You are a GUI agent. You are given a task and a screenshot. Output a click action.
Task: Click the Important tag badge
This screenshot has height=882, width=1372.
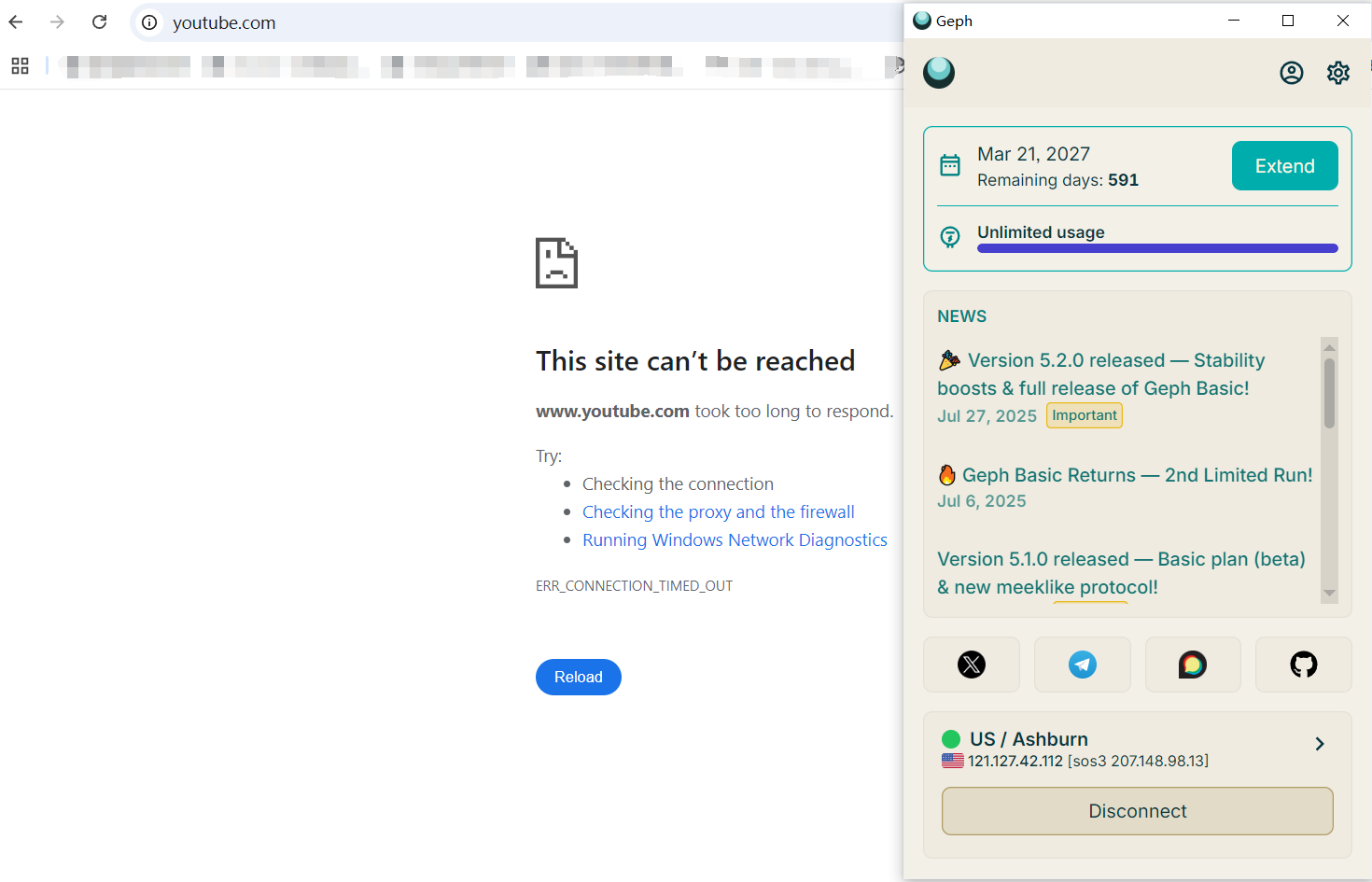coord(1085,415)
